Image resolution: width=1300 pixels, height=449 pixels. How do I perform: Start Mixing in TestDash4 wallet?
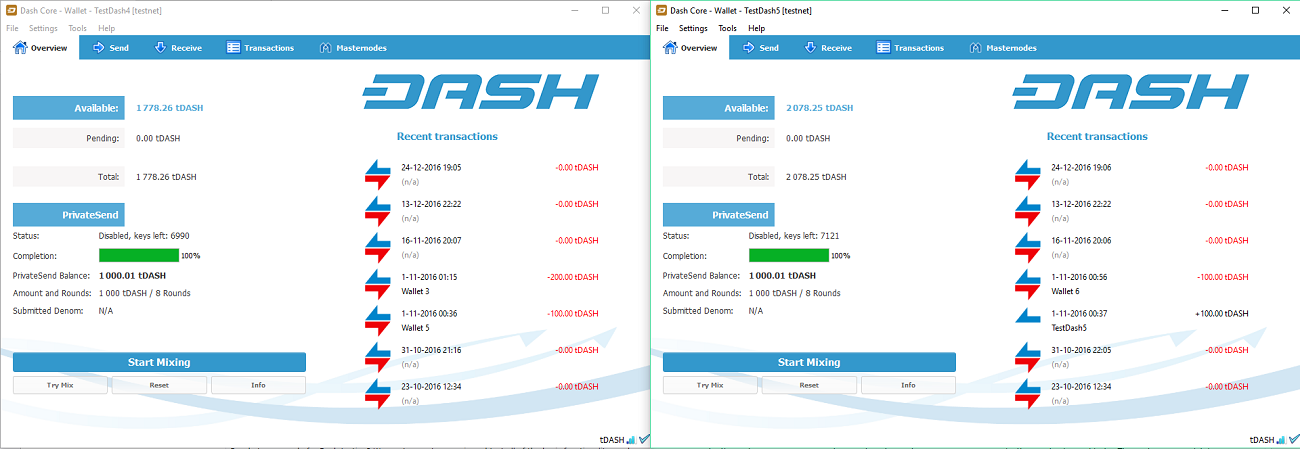point(159,362)
